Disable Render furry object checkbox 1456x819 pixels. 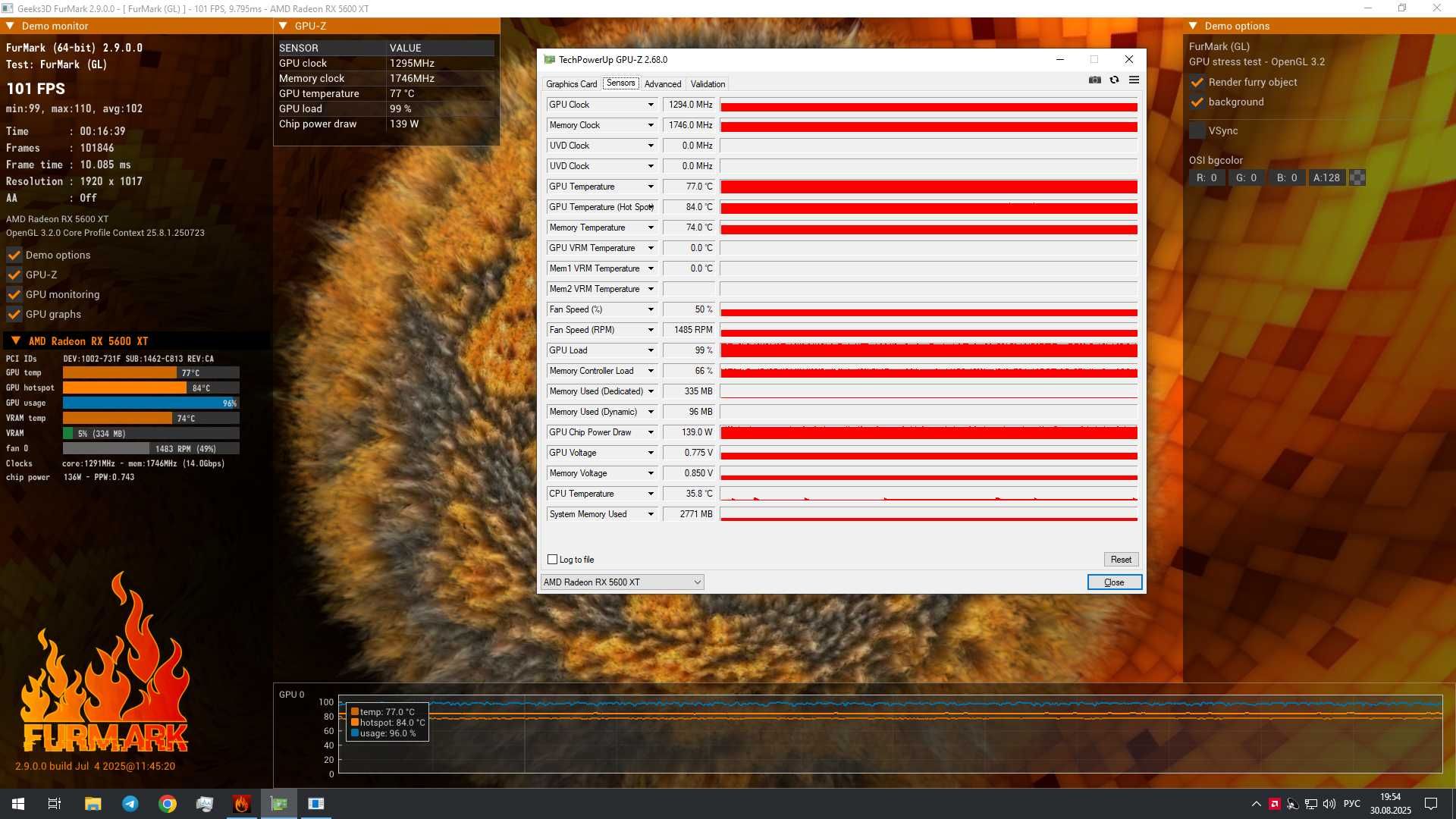(1197, 82)
